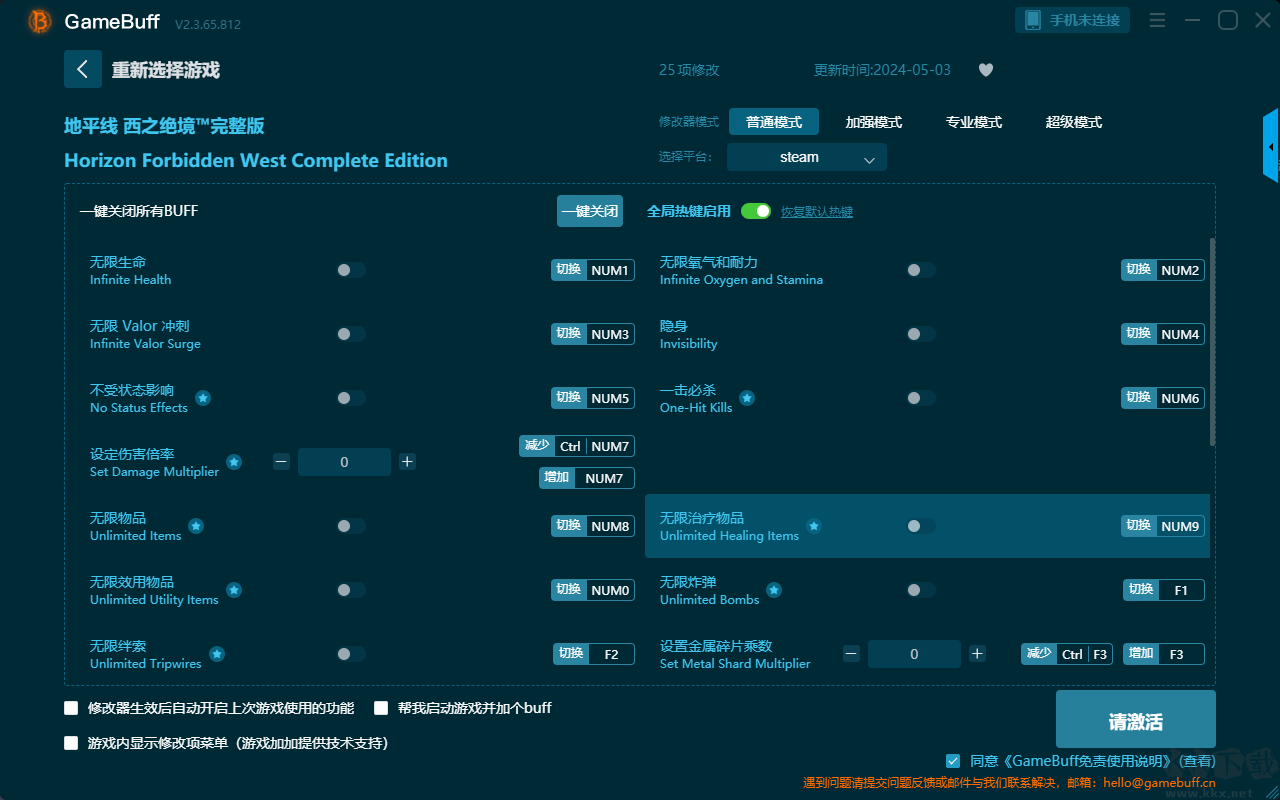Enable Unlimited Utility Items switch
Image resolution: width=1280 pixels, height=800 pixels.
click(x=351, y=590)
